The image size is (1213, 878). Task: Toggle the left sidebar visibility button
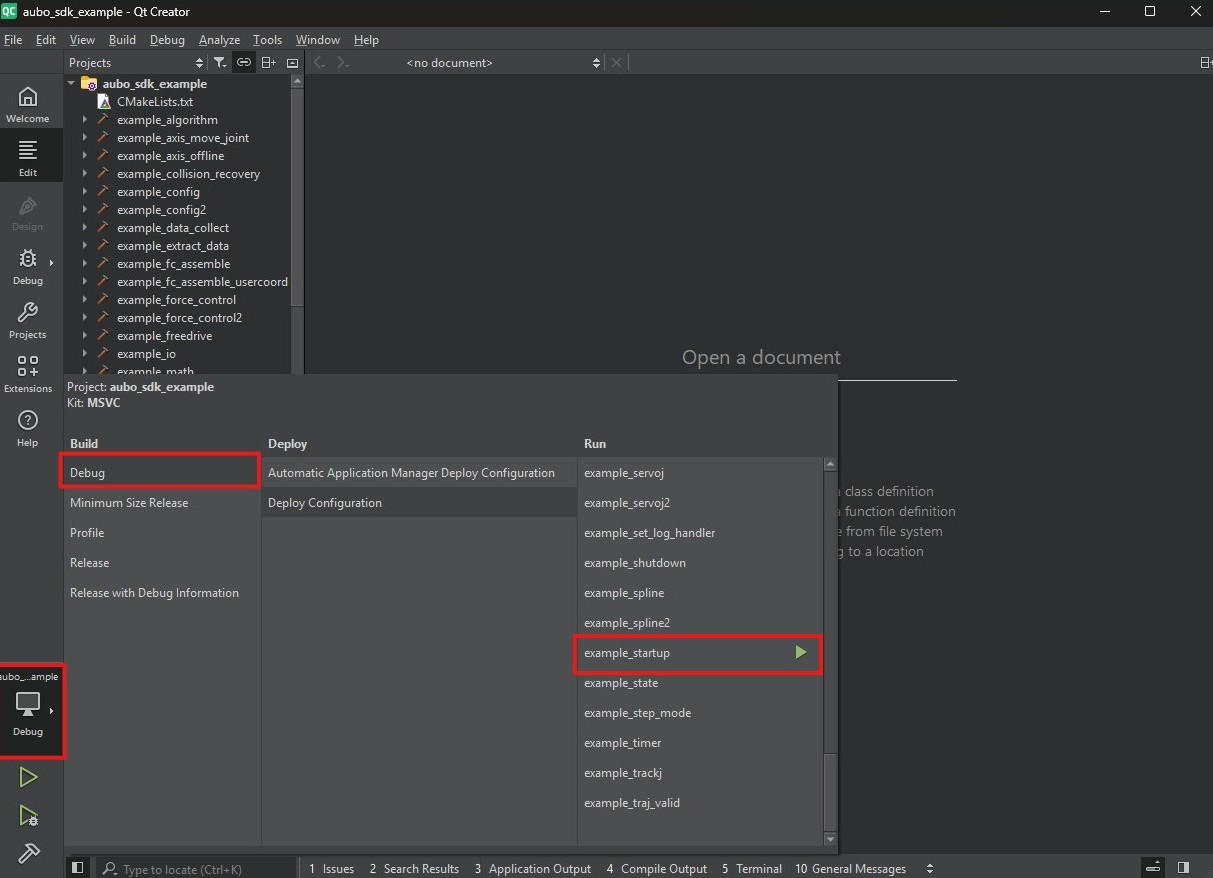77,868
